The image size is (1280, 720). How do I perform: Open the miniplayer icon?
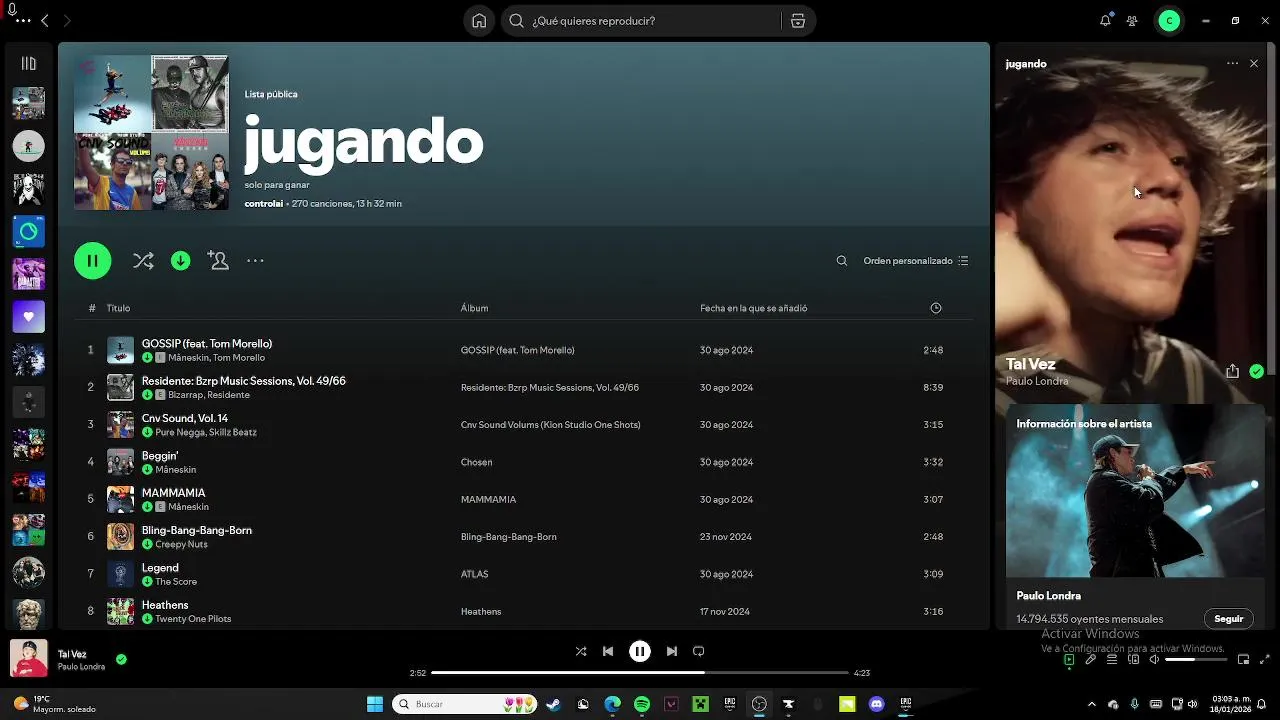(1243, 659)
